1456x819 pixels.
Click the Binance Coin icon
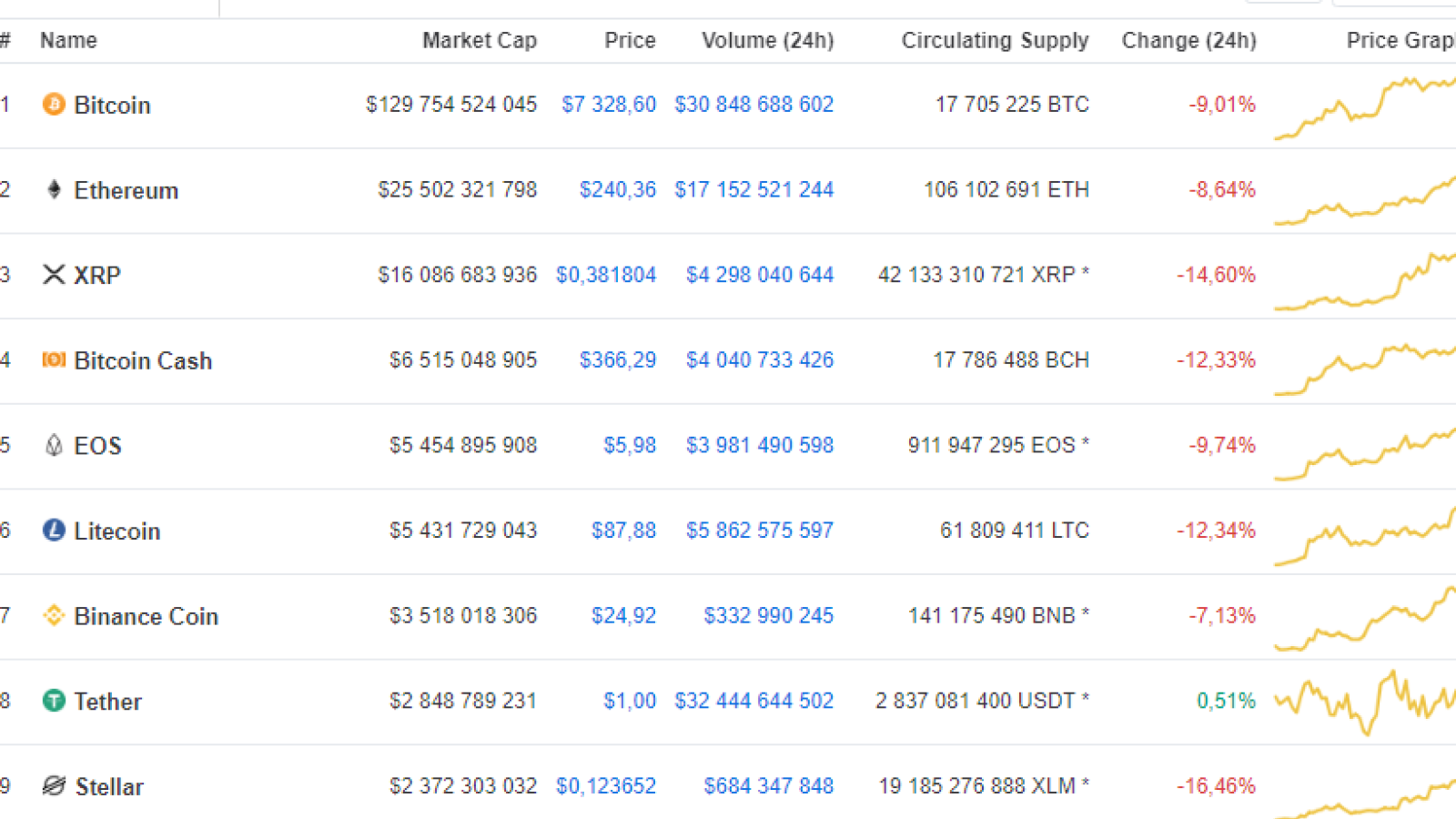pyautogui.click(x=54, y=615)
